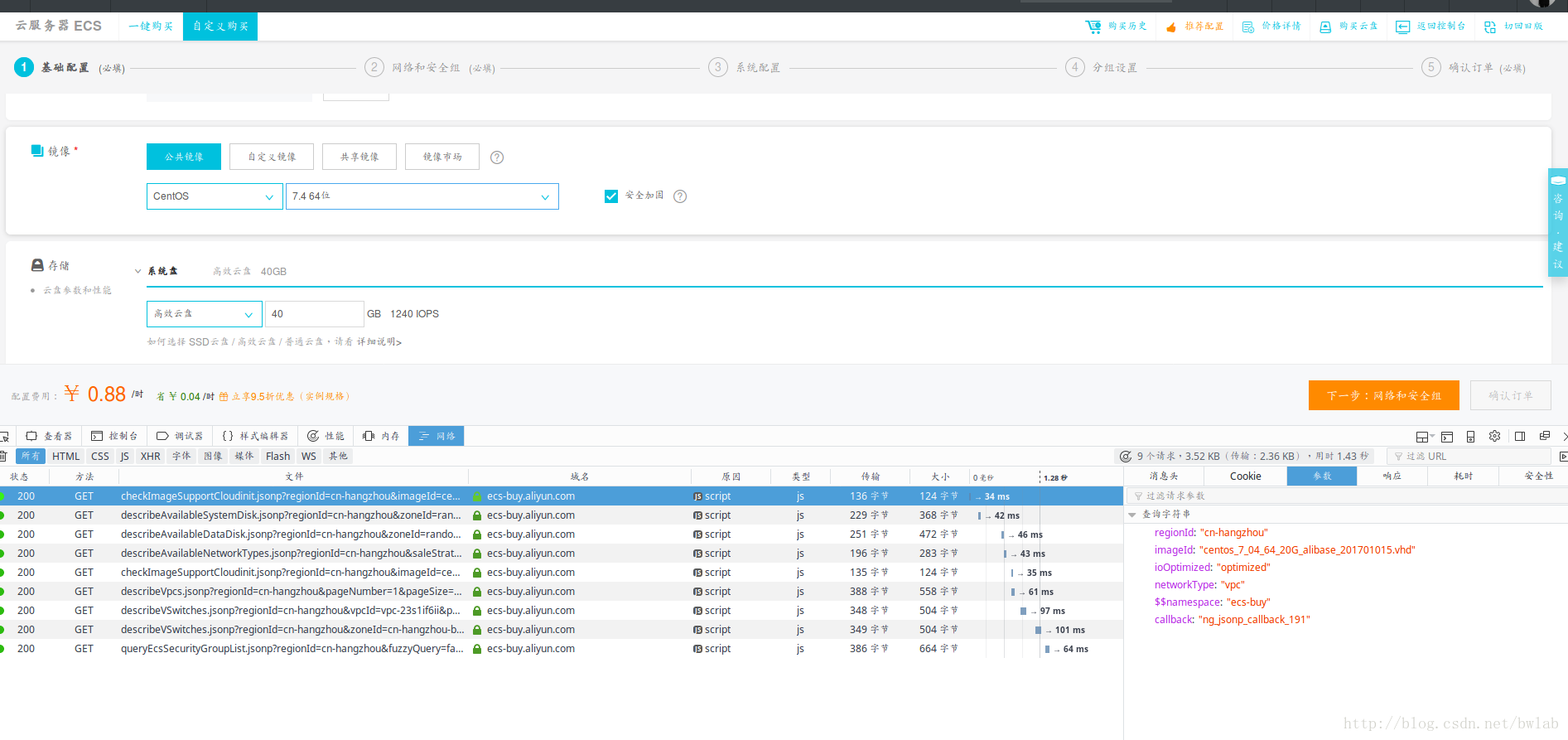1568x740 pixels.
Task: Select the 公共镜像 tab
Action: click(x=184, y=157)
